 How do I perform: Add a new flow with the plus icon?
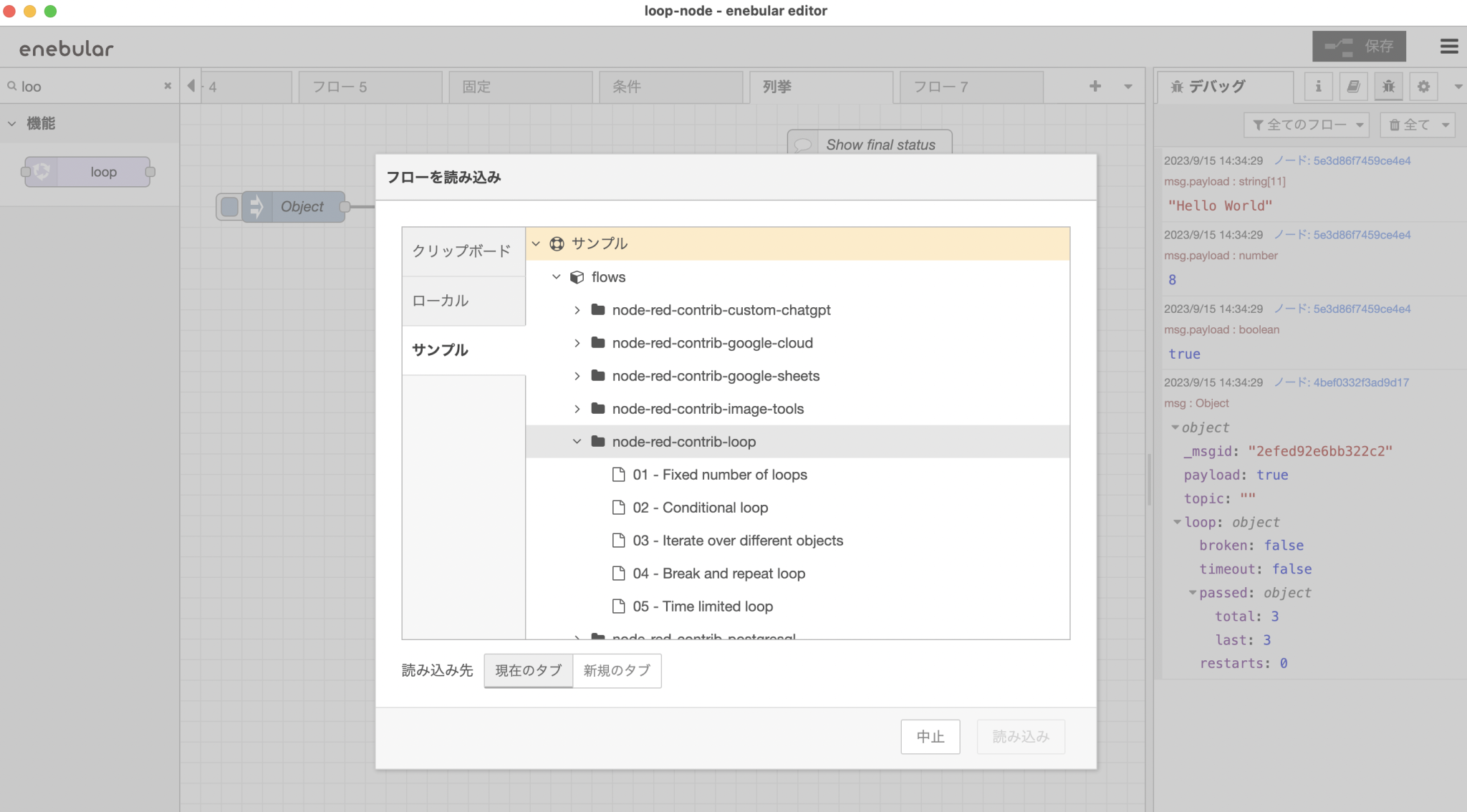[x=1095, y=86]
